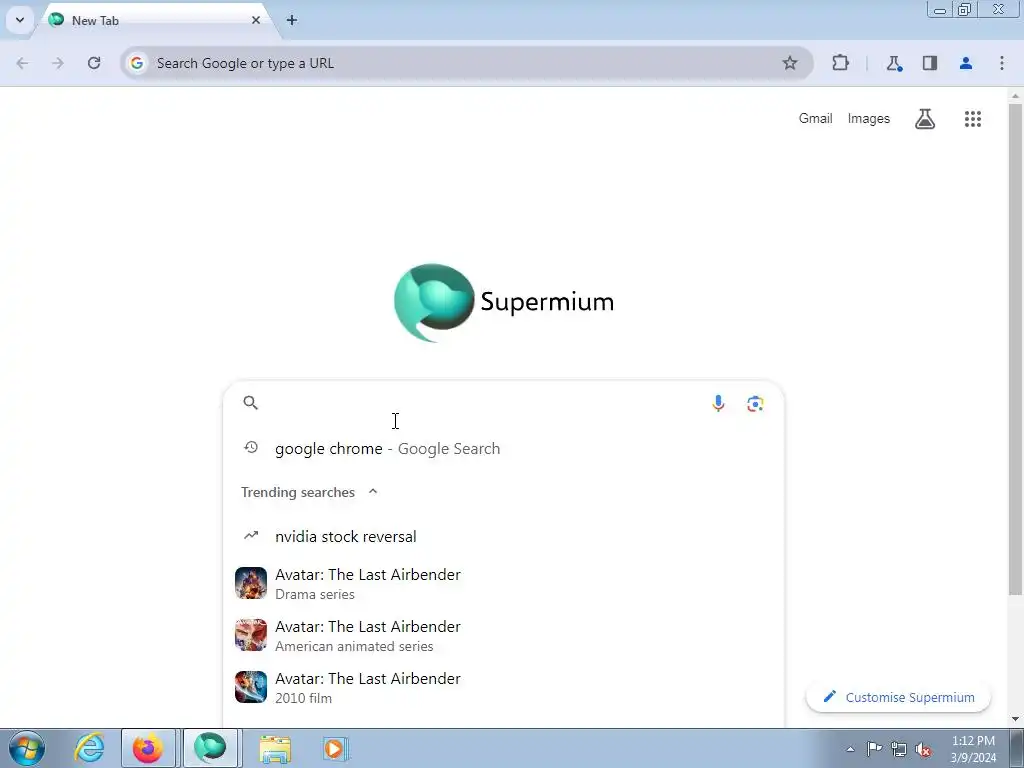
Task: Open the Extensions puzzle icon
Action: coord(840,63)
